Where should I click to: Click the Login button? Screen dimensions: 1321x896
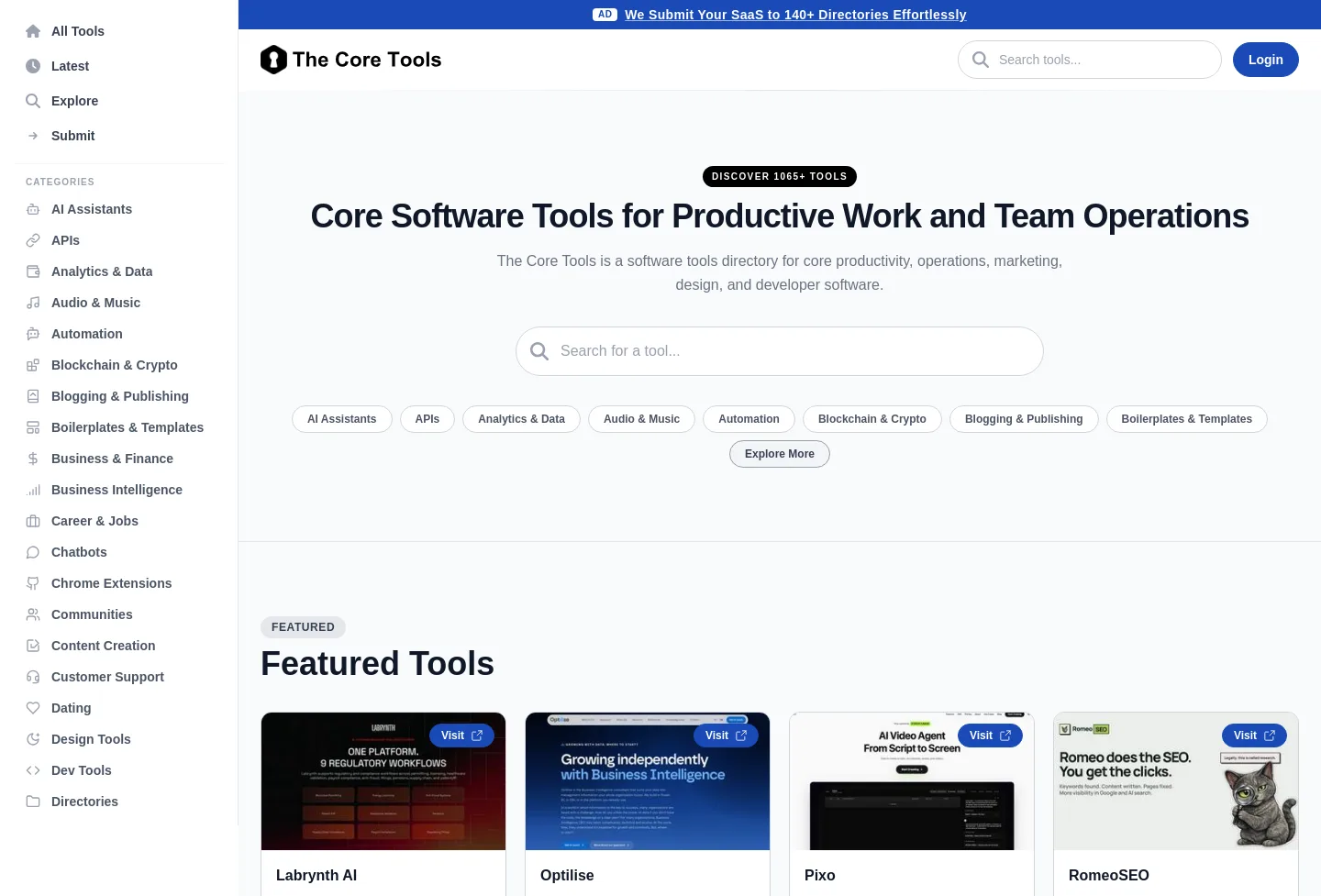[1266, 60]
